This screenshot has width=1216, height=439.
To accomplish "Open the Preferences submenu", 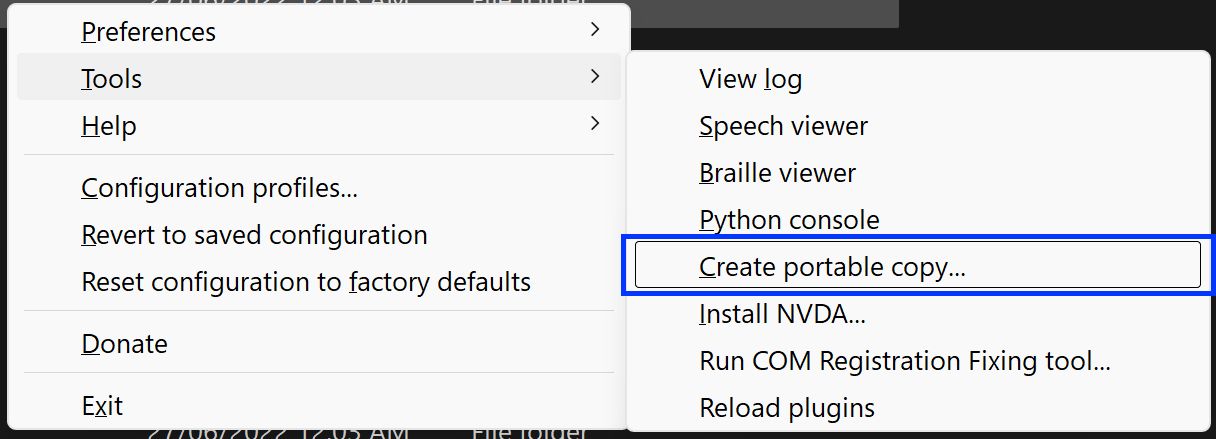I will coord(148,32).
